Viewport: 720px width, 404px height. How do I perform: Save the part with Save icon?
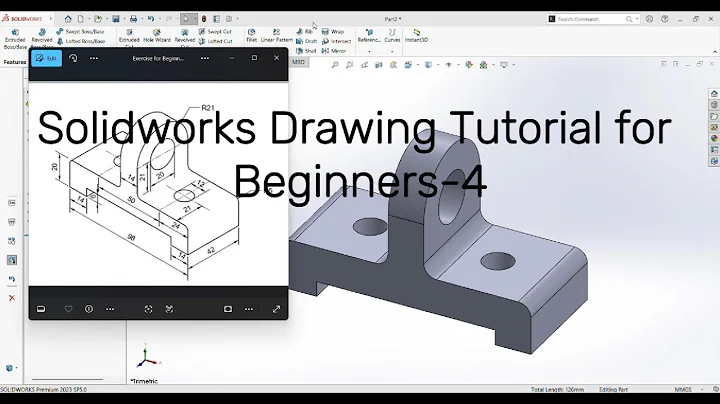point(116,19)
